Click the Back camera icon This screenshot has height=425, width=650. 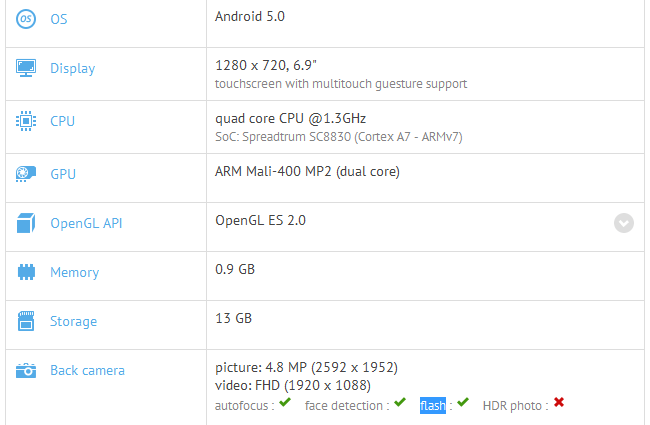coord(26,370)
